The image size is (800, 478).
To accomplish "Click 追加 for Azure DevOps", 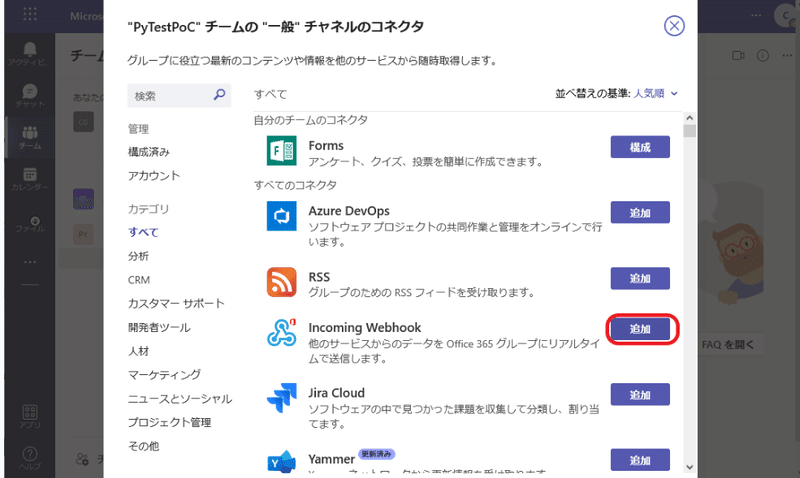I will [x=640, y=212].
